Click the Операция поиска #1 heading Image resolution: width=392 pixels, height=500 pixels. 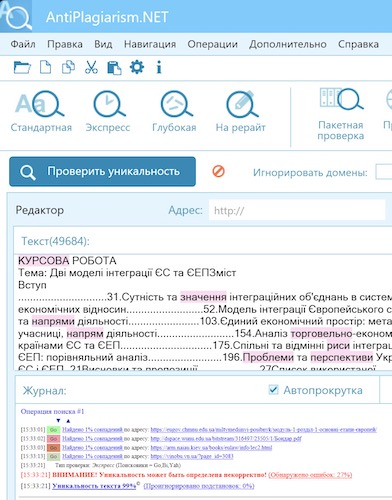pyautogui.click(x=52, y=411)
